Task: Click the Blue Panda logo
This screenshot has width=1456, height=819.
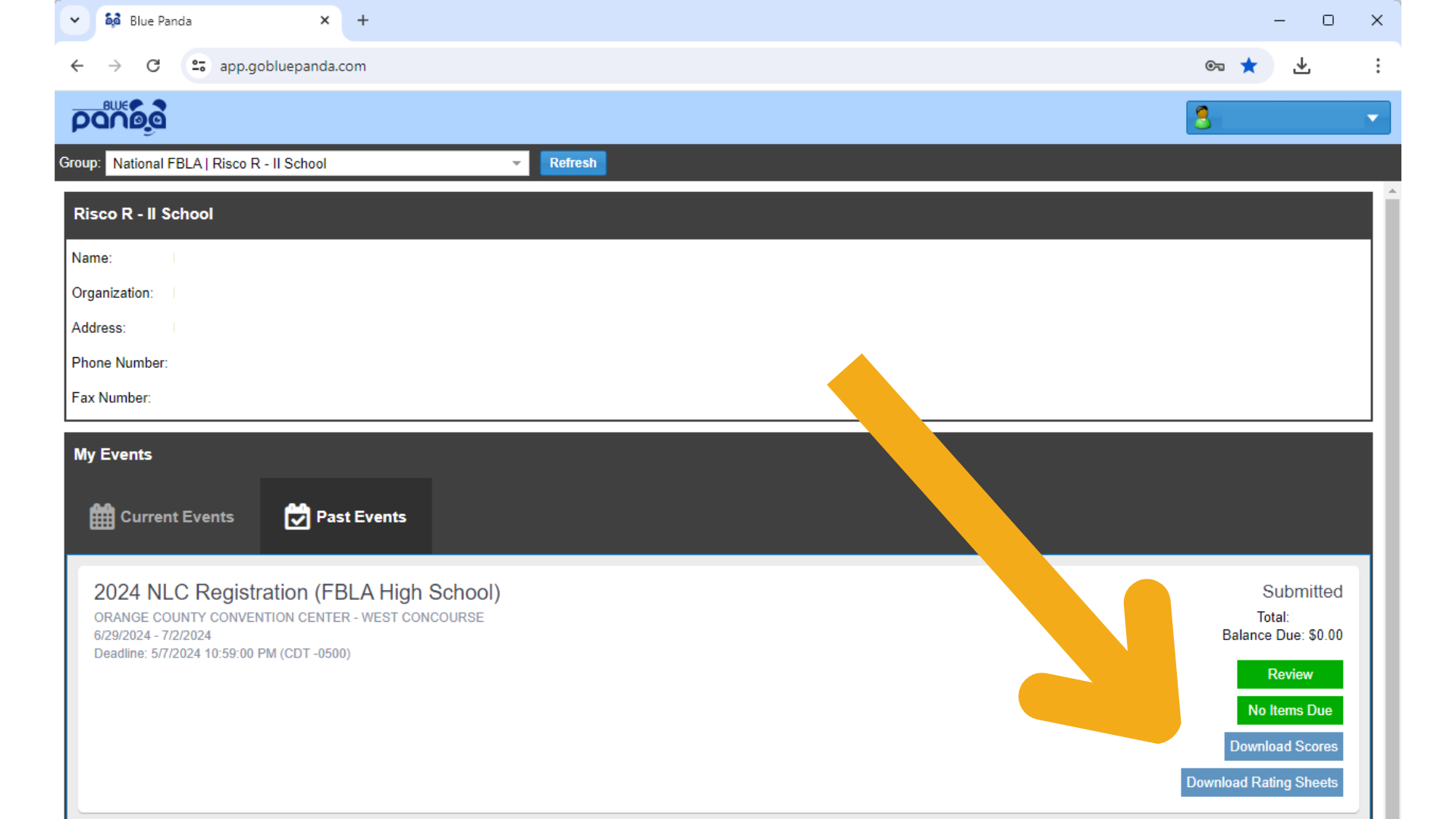Action: 119,117
